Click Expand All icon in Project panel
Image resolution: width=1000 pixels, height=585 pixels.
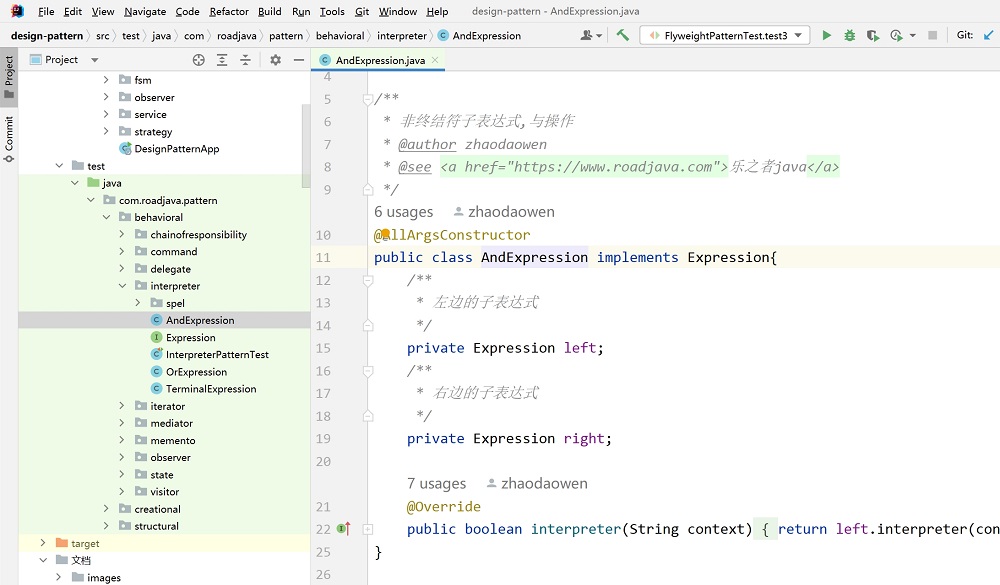pos(222,60)
